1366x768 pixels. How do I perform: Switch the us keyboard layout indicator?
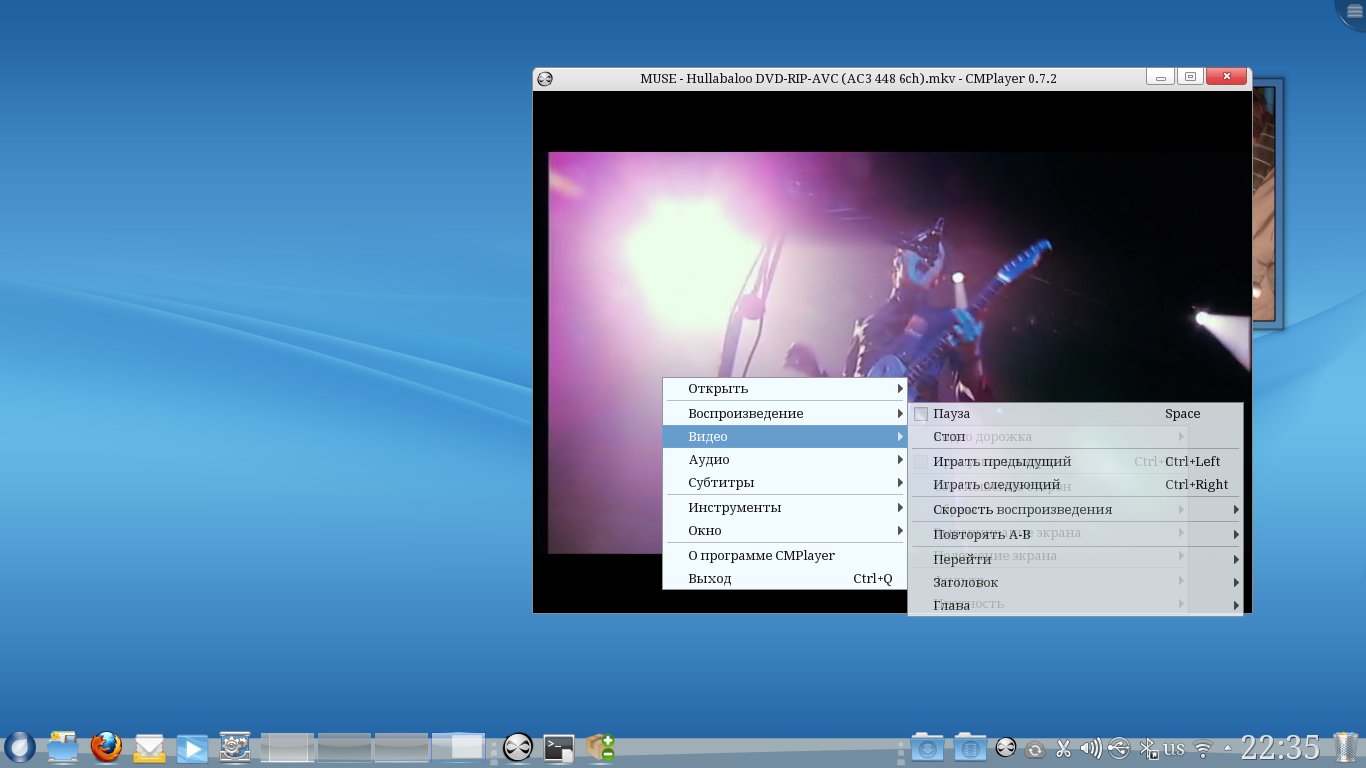point(1174,747)
